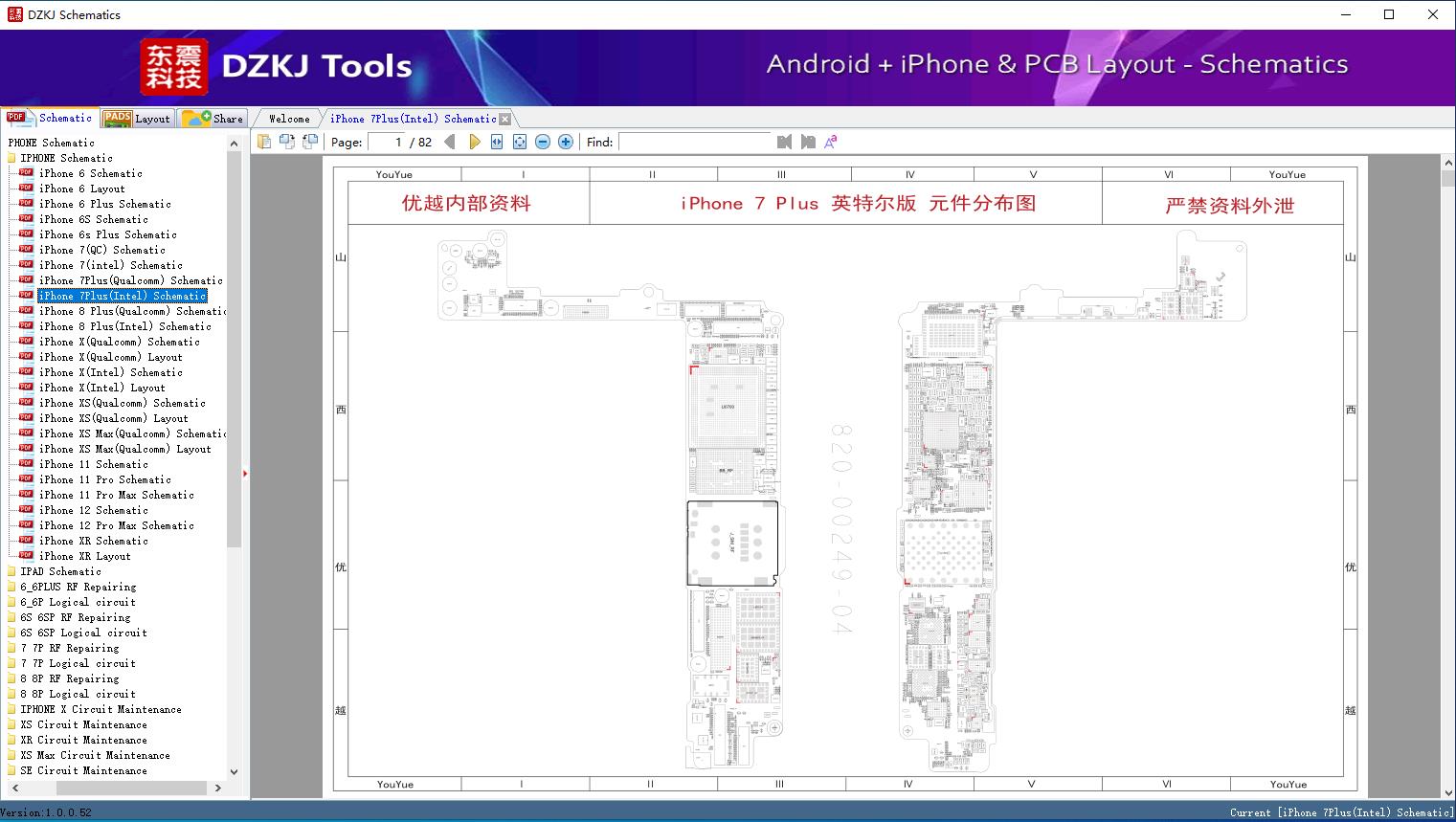Click sidebar horizontal scrollbar left arrow
The height and width of the screenshot is (822, 1456).
[14, 788]
